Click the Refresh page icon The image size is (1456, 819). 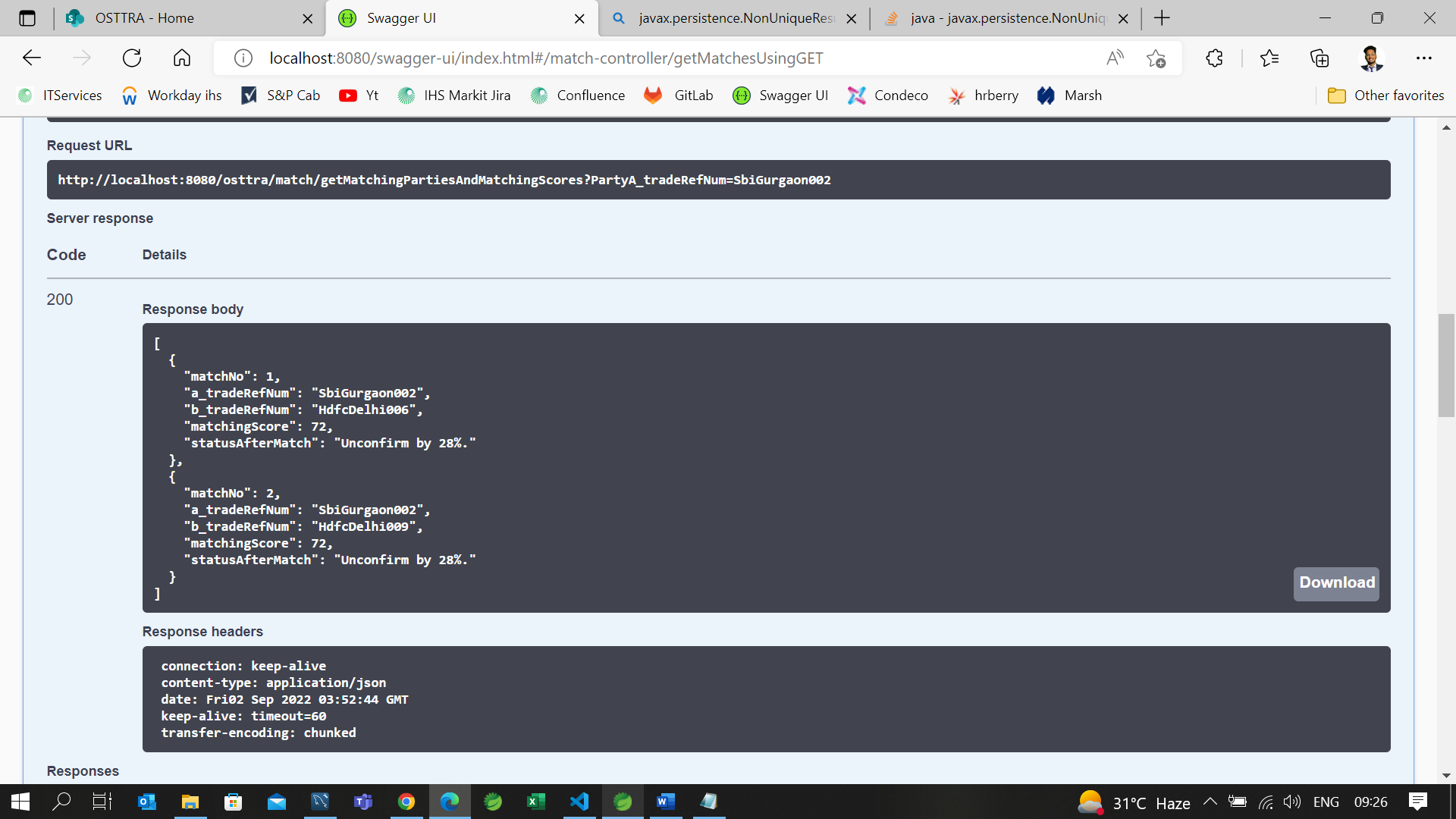point(132,58)
